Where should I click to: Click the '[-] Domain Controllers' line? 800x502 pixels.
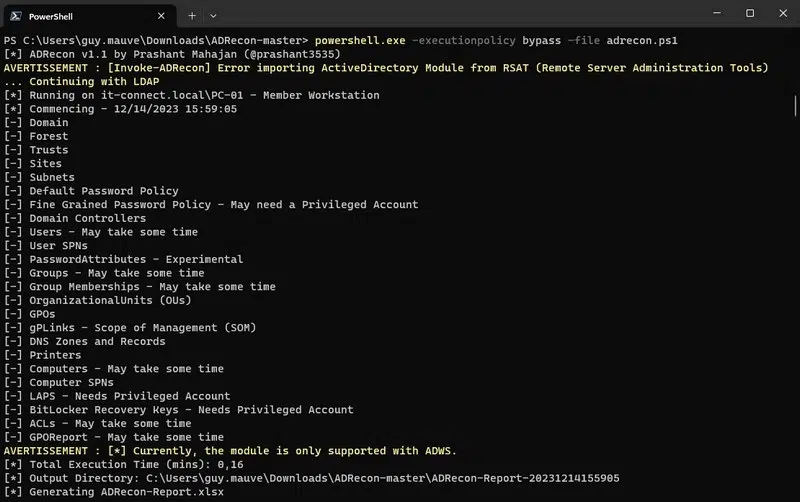(75, 218)
